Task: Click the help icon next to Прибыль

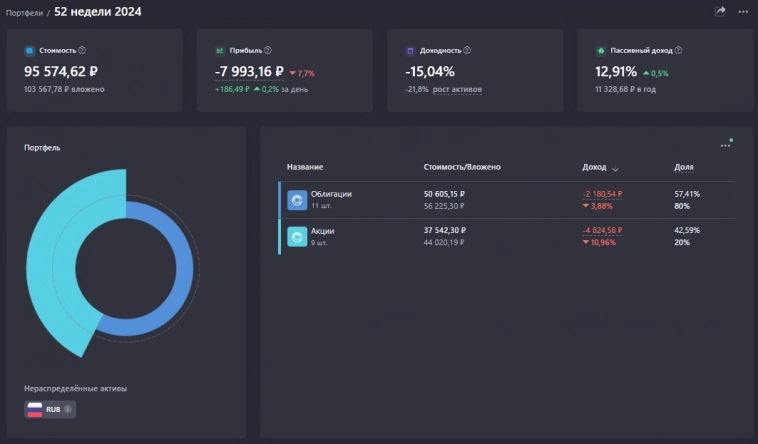Action: [x=266, y=50]
